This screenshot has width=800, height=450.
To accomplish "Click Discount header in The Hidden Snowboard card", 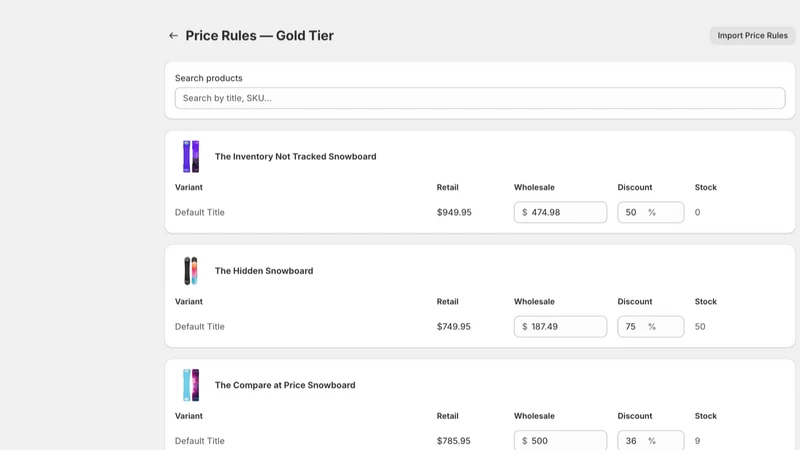I will (x=635, y=302).
